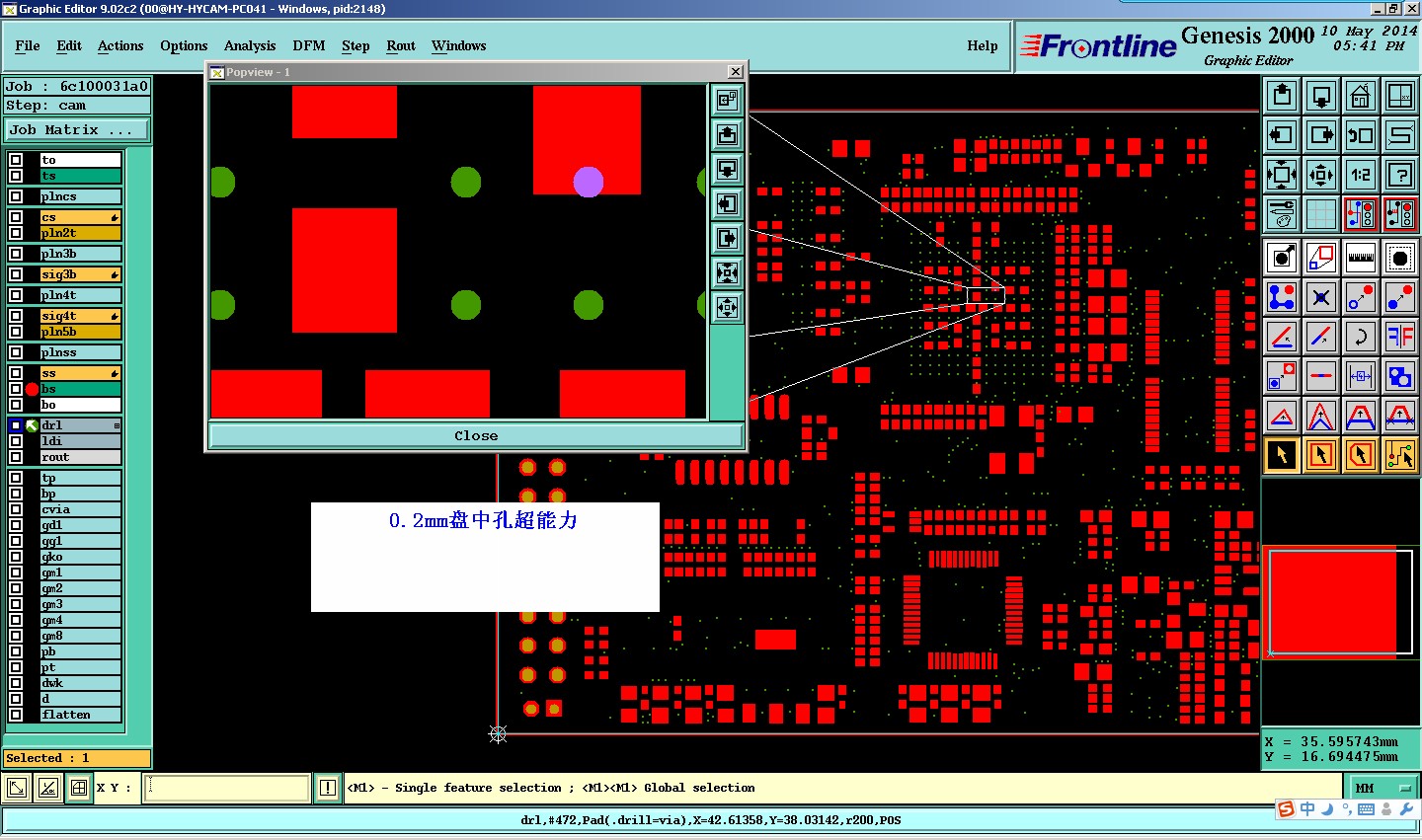Click the purple selected via in Popview
The image size is (1422, 840).
(589, 182)
